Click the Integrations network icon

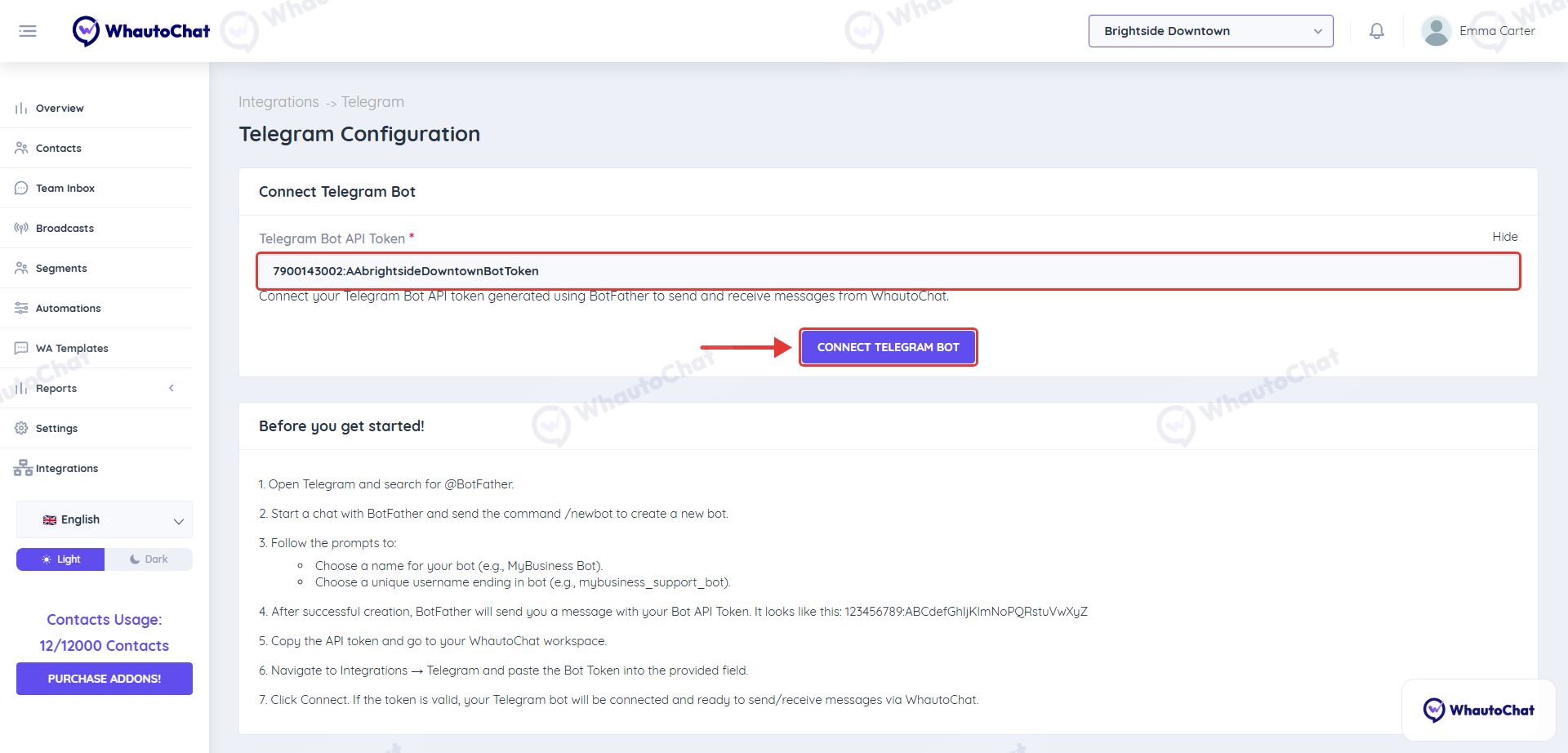pyautogui.click(x=23, y=468)
